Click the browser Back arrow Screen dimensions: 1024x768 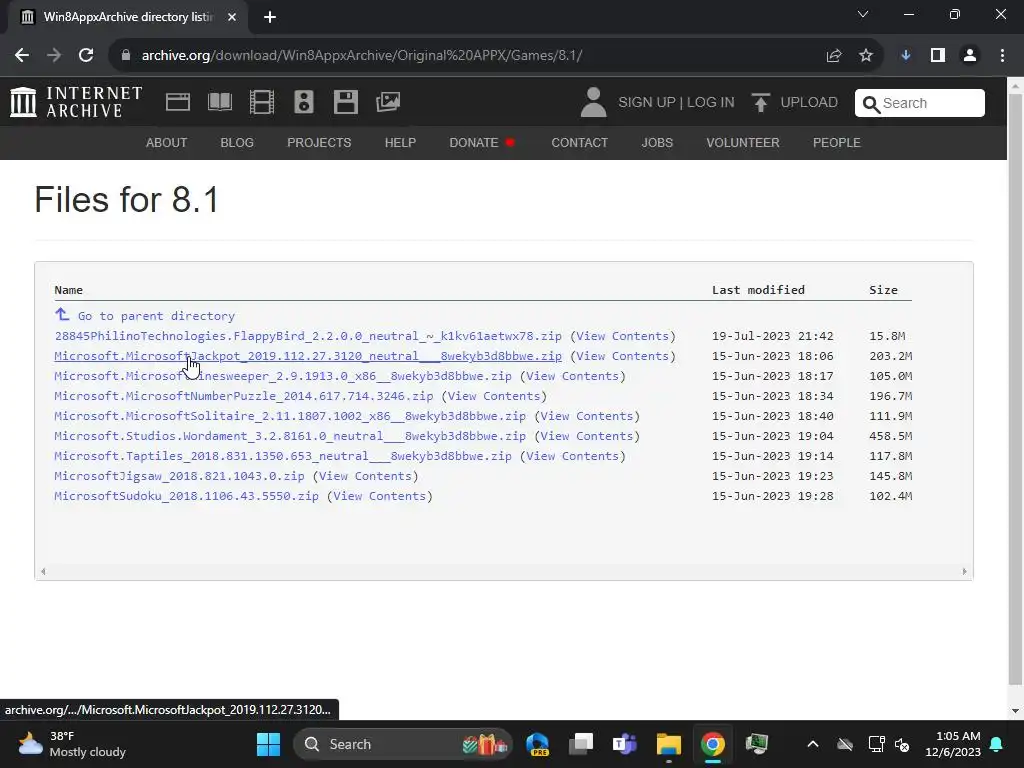pyautogui.click(x=22, y=56)
